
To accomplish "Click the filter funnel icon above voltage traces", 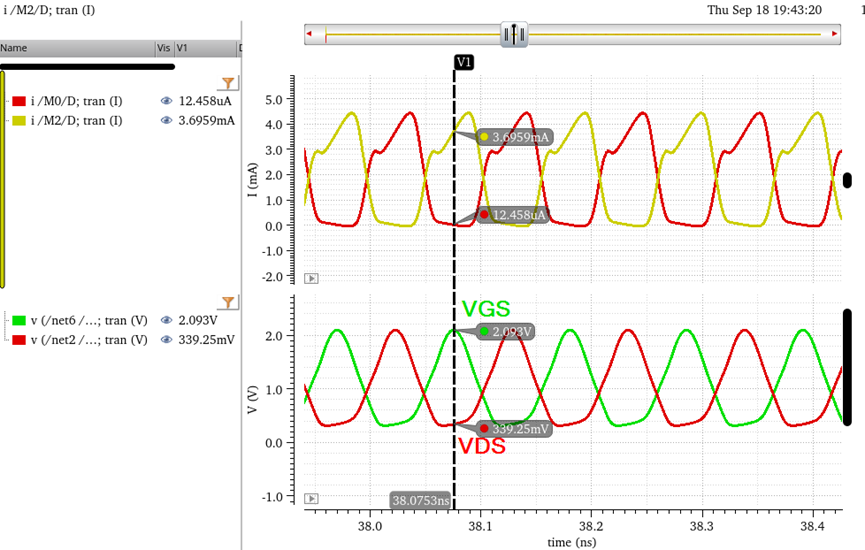I will coord(228,302).
